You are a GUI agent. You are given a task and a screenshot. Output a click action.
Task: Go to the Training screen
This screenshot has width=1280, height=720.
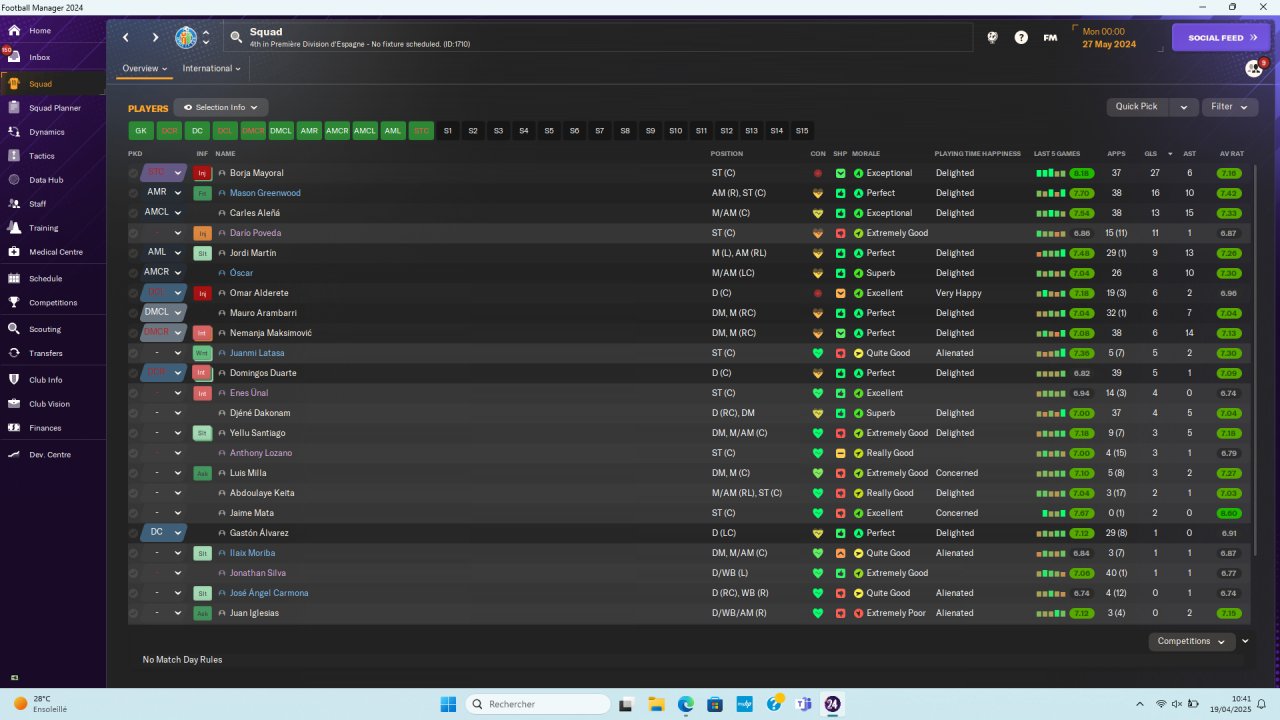pos(44,228)
